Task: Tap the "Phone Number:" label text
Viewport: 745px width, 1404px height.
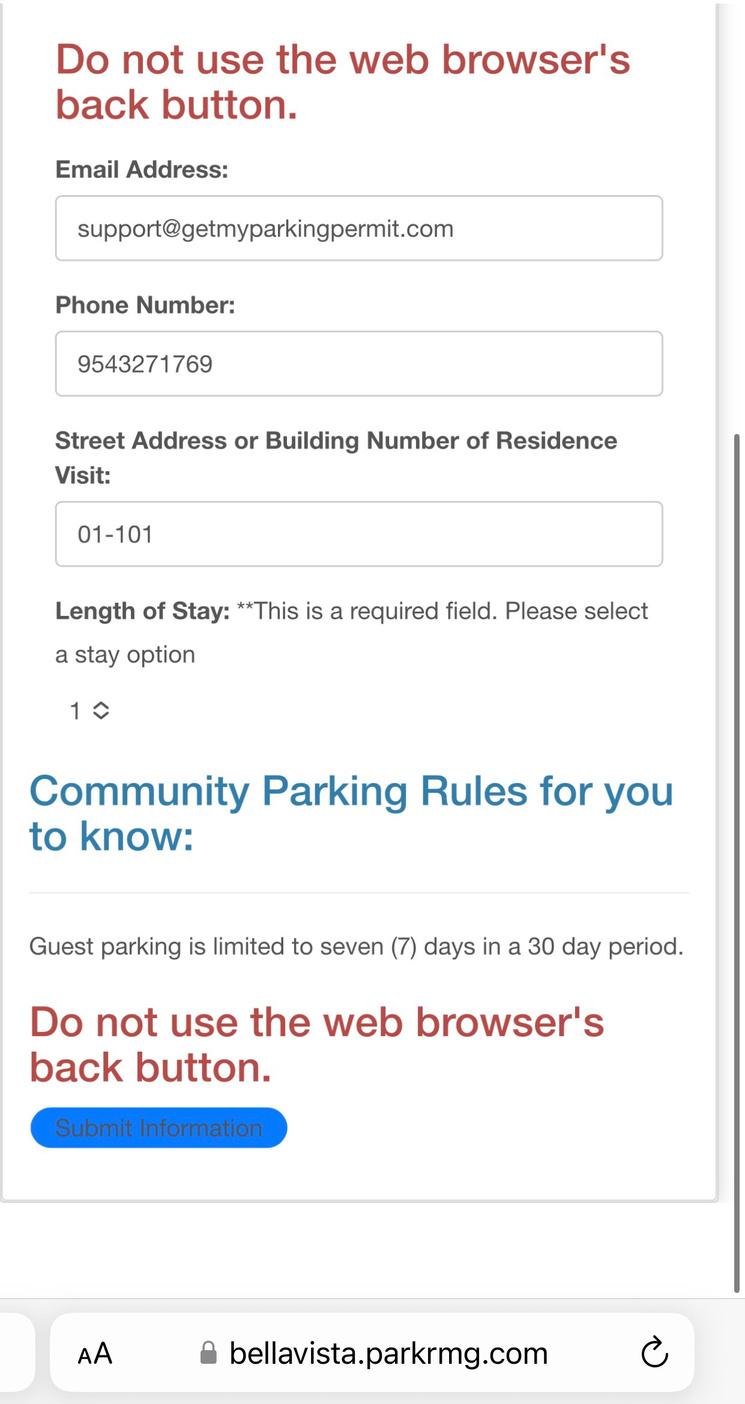Action: [x=145, y=305]
